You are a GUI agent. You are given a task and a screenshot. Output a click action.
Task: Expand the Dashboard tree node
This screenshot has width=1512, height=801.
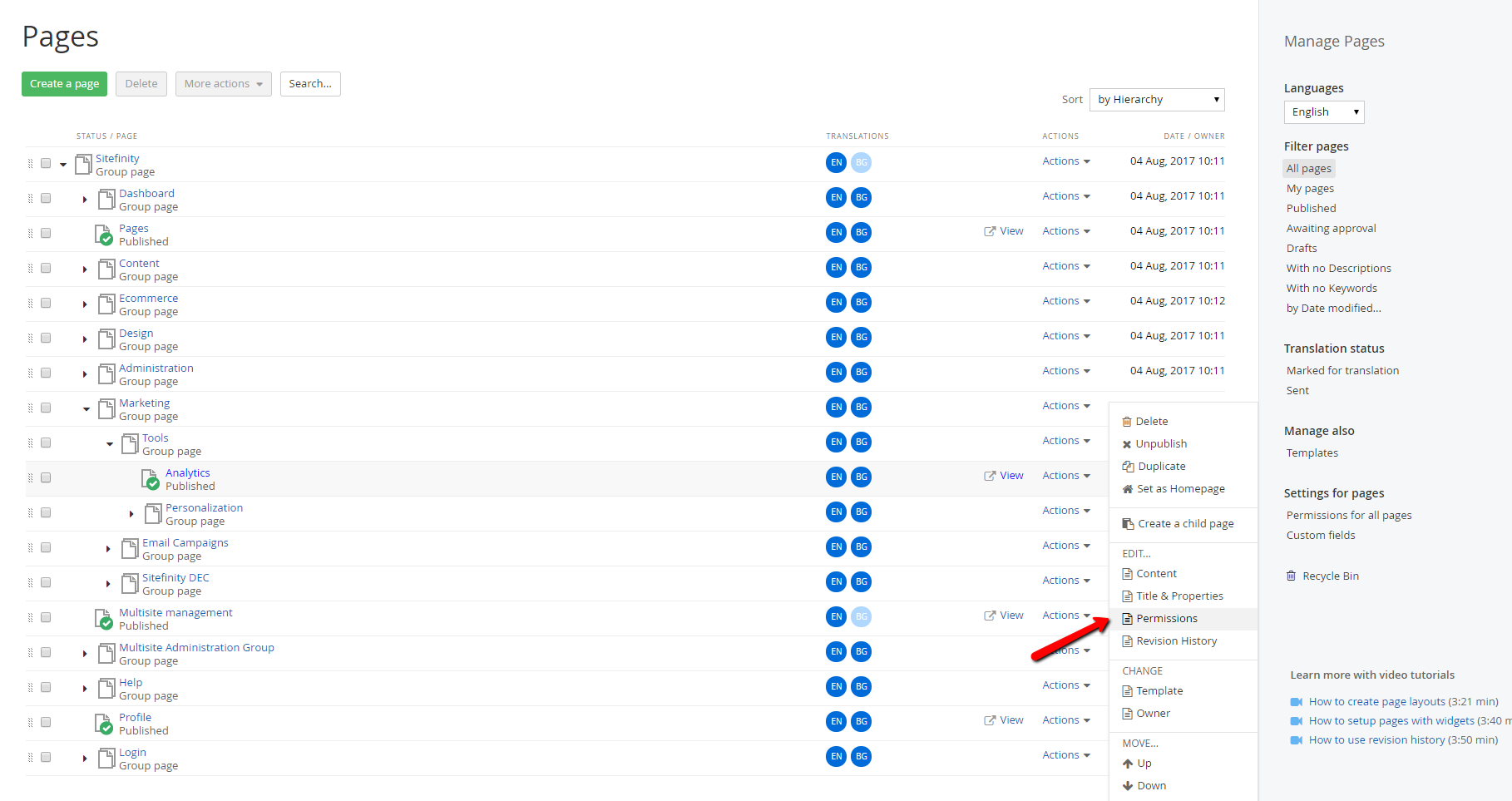pos(85,200)
